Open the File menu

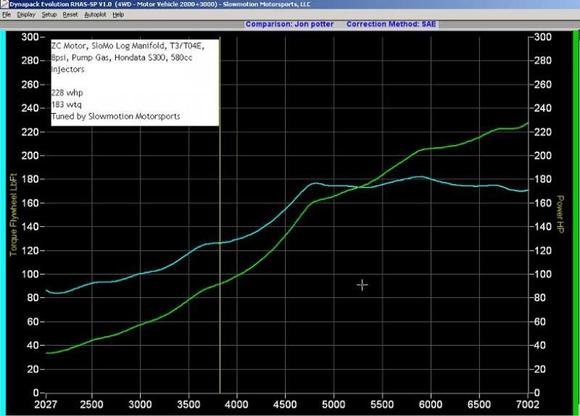6,15
